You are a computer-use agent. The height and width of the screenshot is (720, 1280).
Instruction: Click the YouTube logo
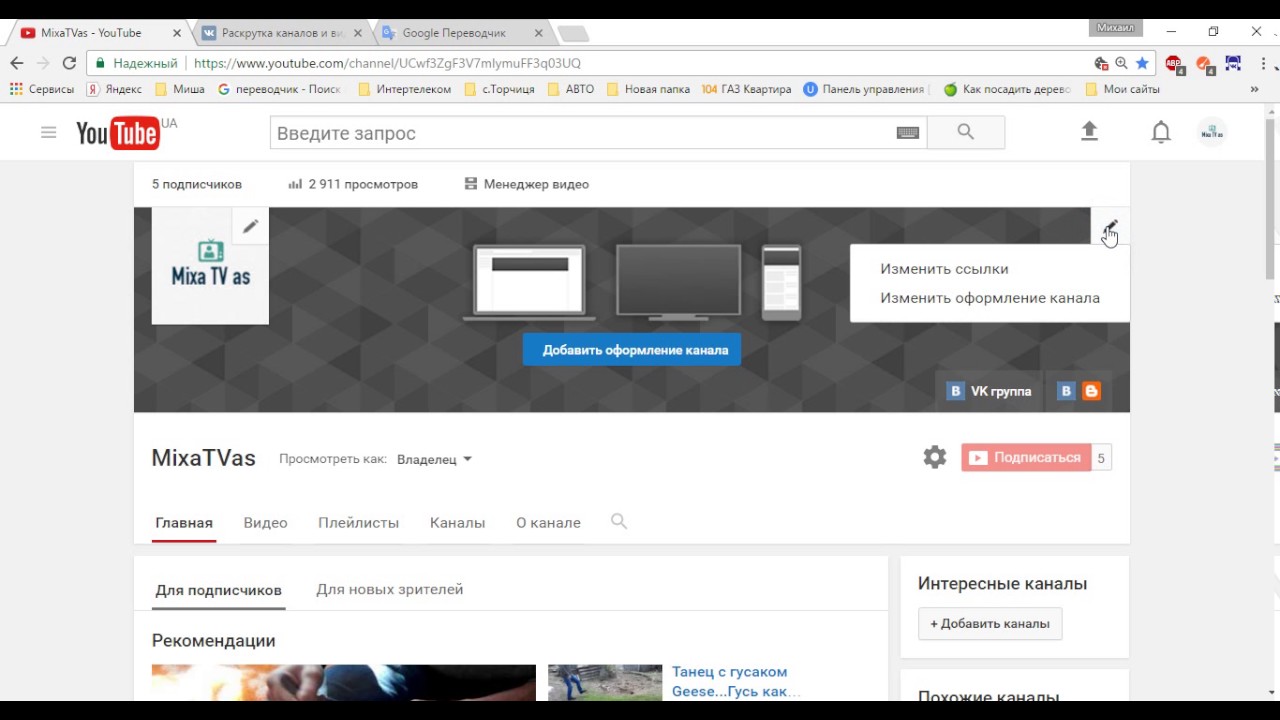point(119,133)
